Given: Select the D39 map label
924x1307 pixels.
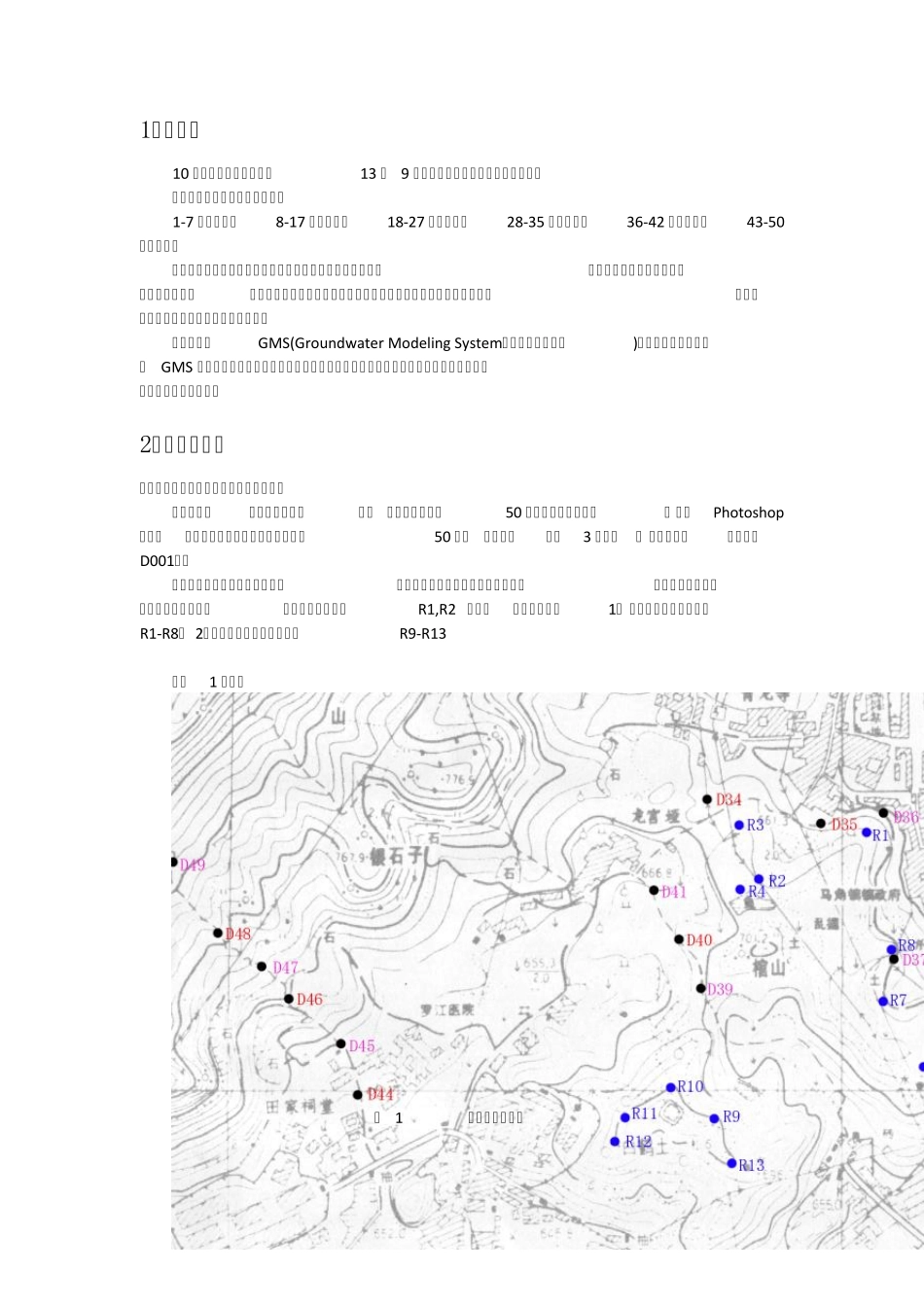Looking at the screenshot, I should 720,989.
